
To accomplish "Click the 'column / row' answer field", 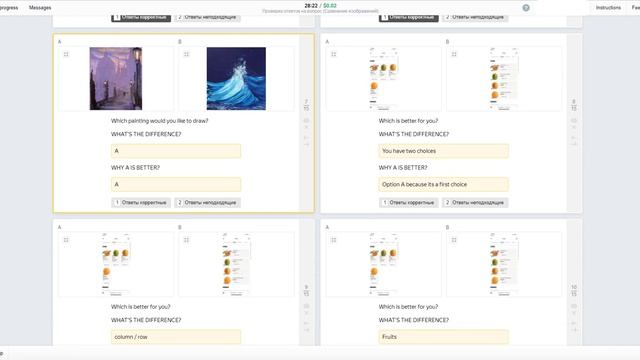I will pyautogui.click(x=176, y=337).
